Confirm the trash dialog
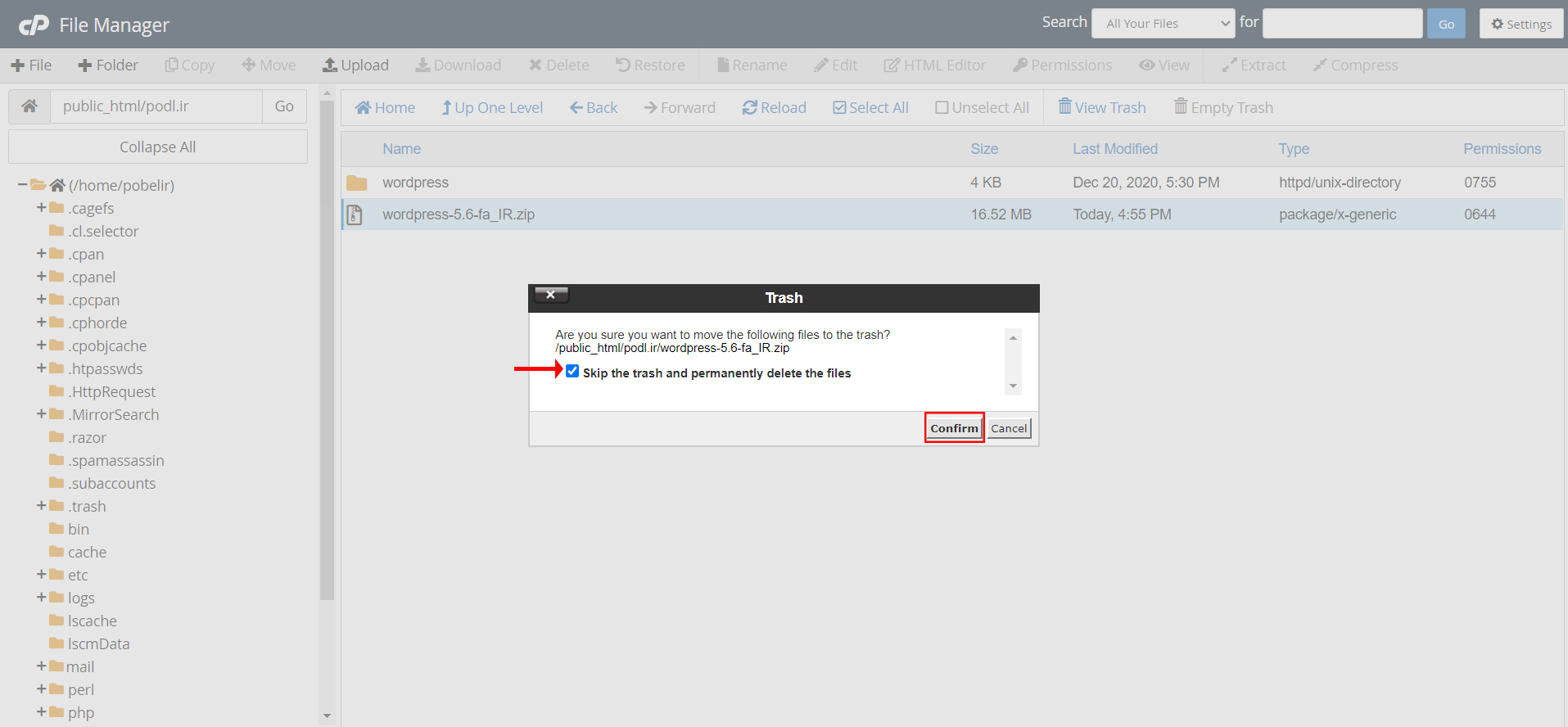This screenshot has height=727, width=1568. pyautogui.click(x=954, y=428)
